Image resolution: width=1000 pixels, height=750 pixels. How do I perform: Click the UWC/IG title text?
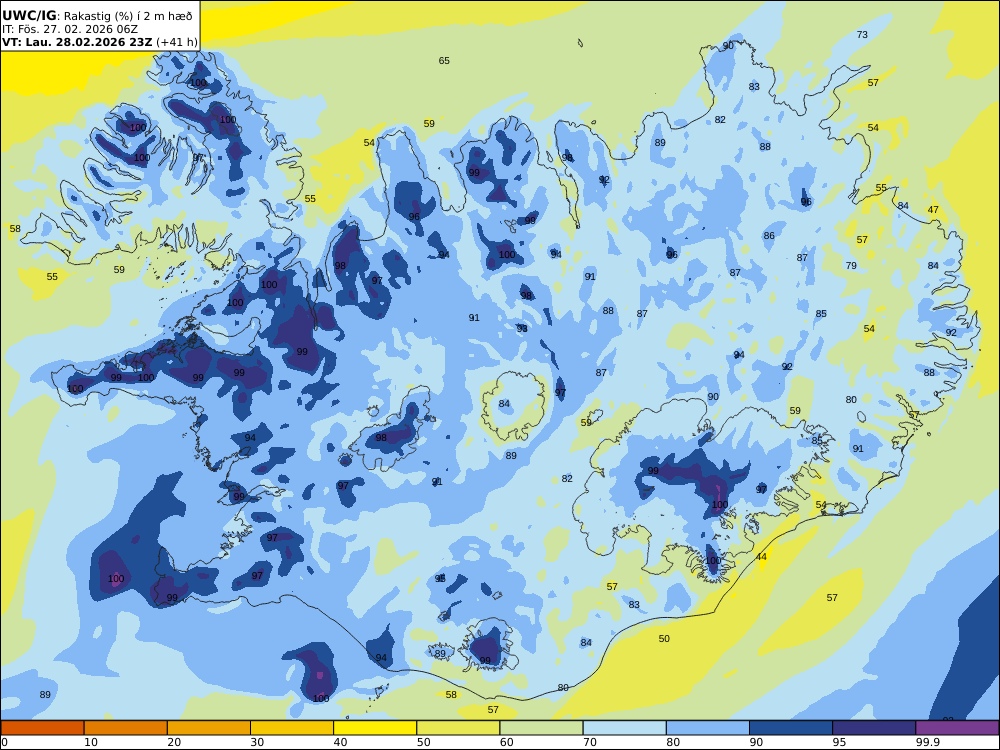29,15
